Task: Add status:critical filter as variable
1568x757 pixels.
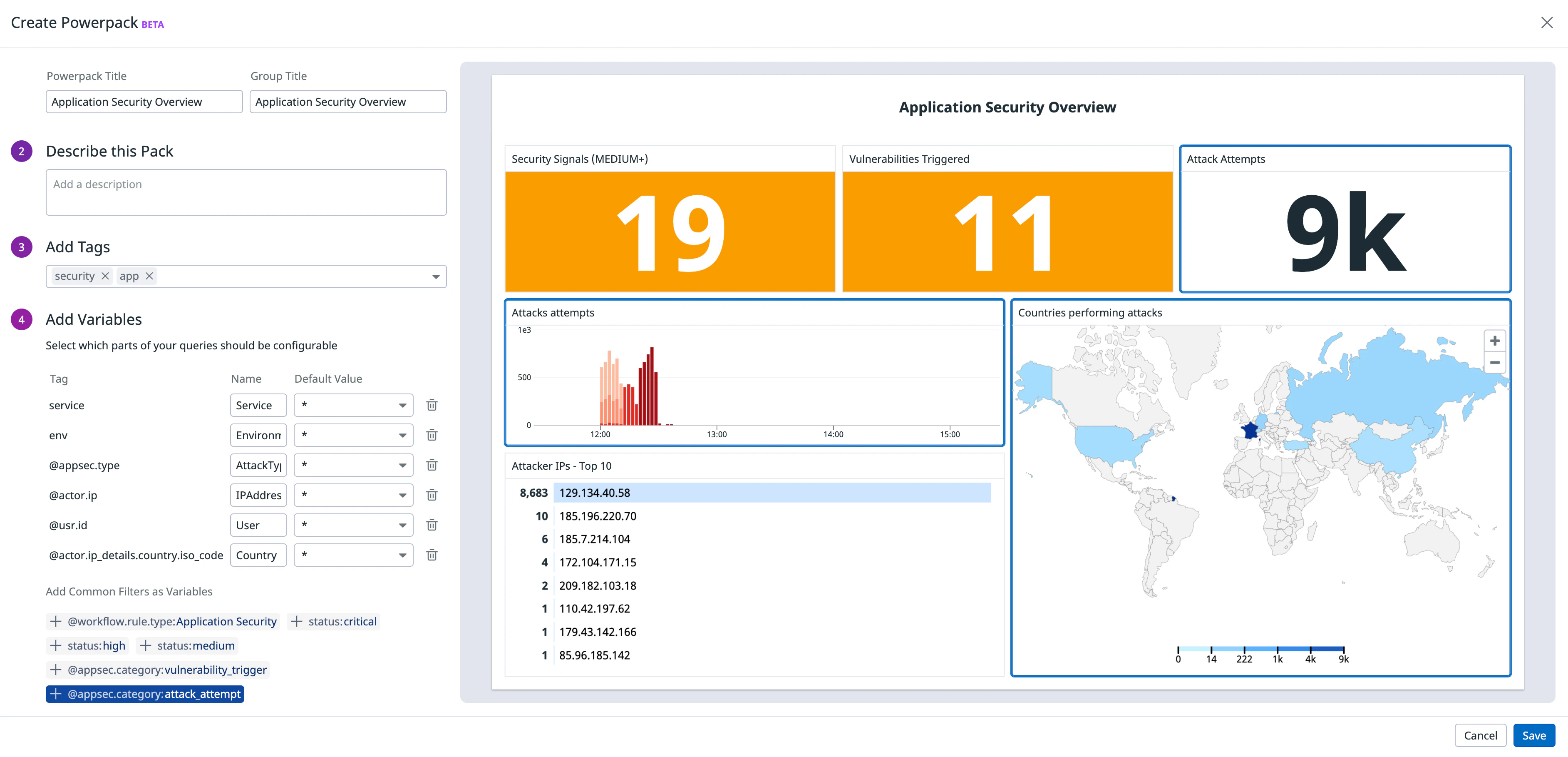Action: click(334, 621)
